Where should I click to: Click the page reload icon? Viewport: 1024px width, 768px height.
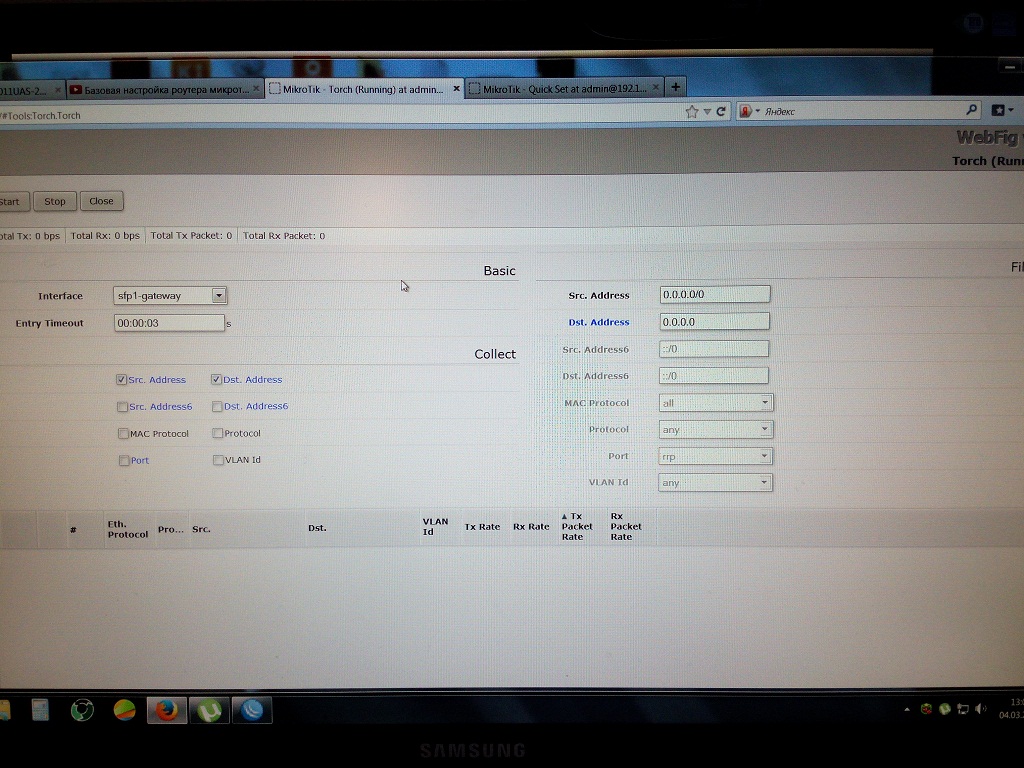coord(721,112)
